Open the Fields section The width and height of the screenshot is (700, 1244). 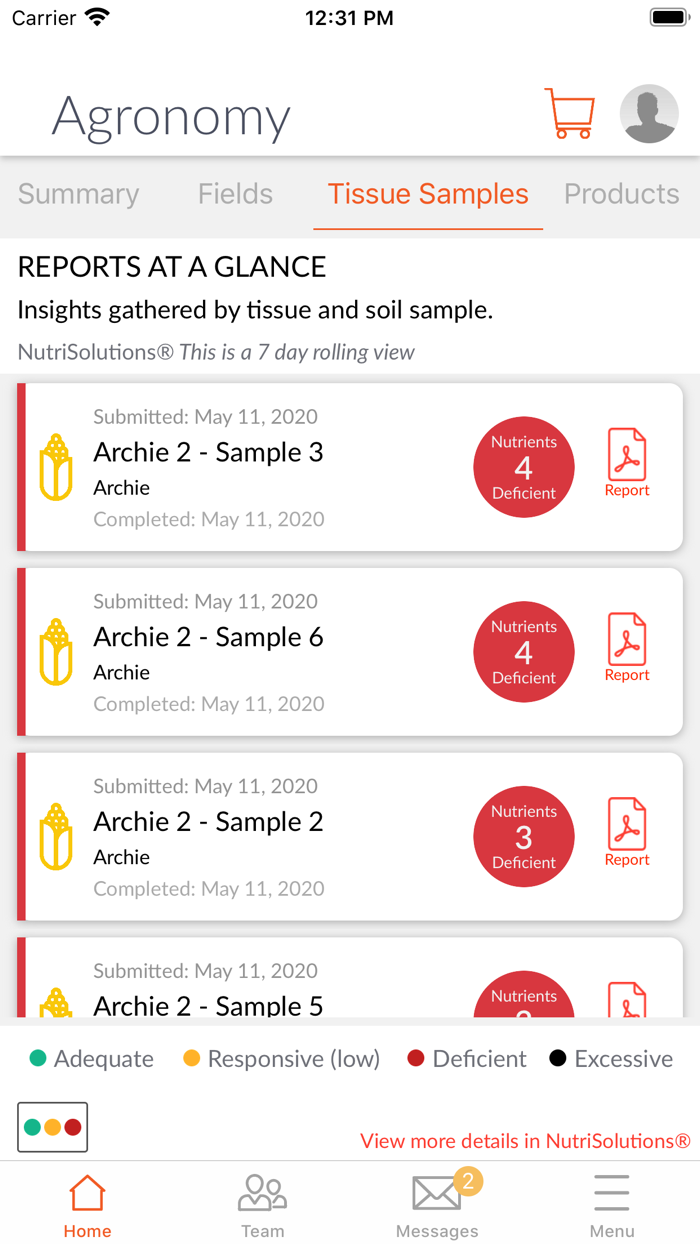tap(235, 194)
